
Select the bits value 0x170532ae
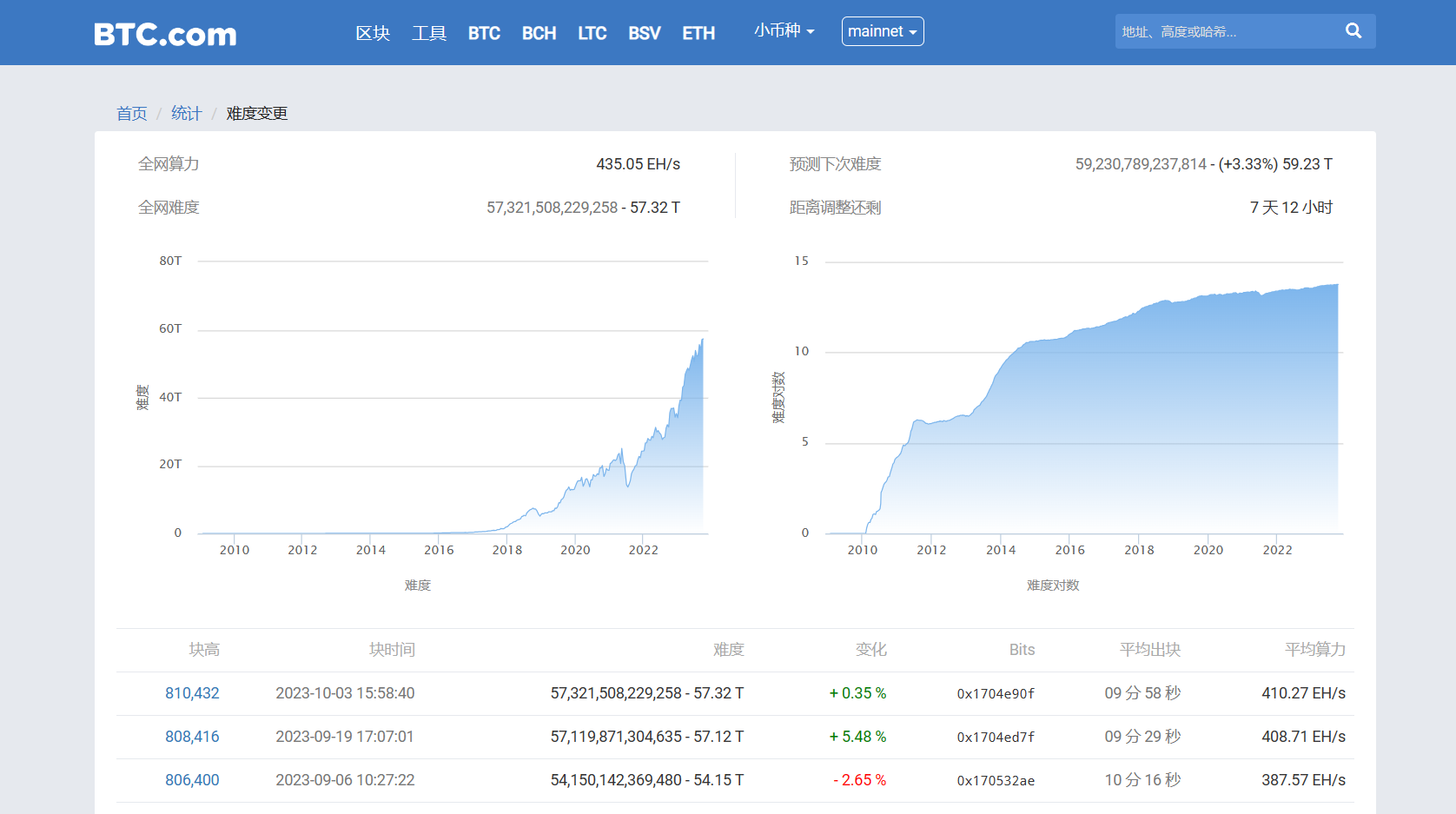(996, 781)
